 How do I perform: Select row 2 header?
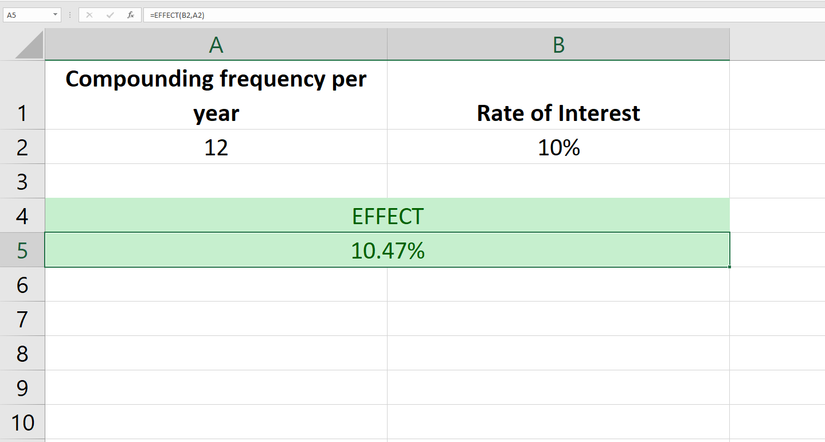tap(22, 147)
